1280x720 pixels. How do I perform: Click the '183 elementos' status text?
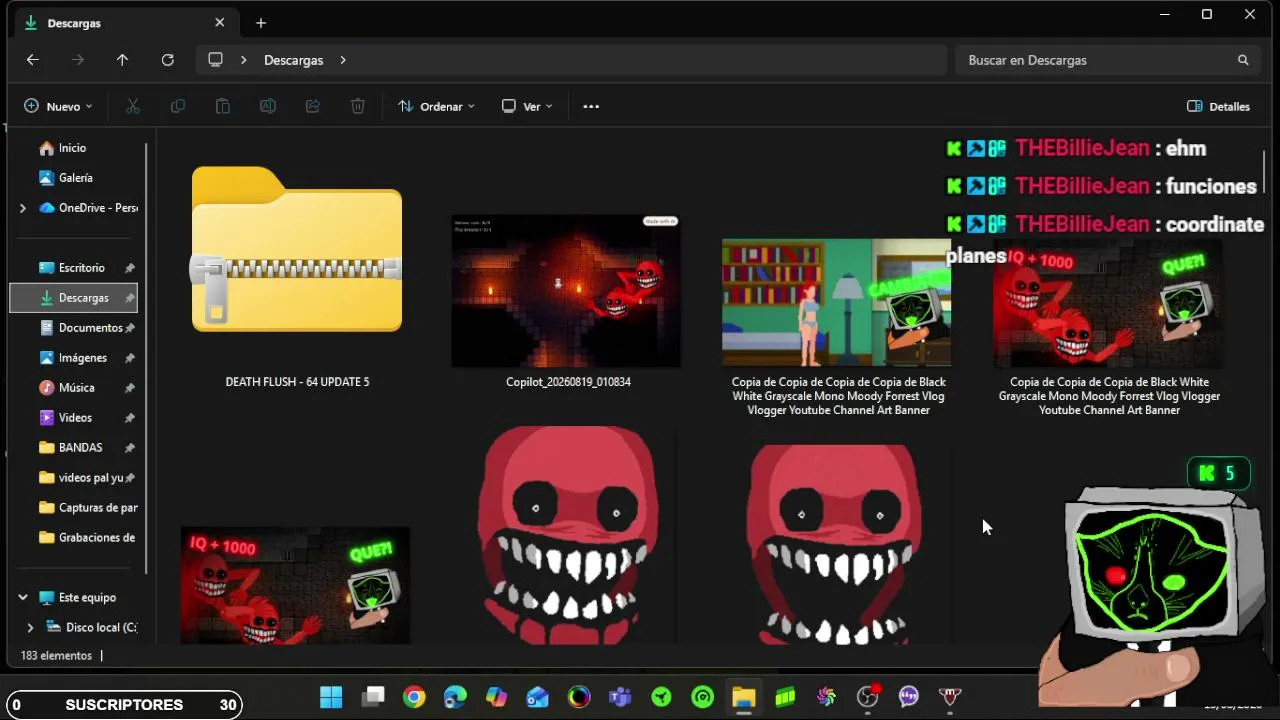[x=56, y=656]
